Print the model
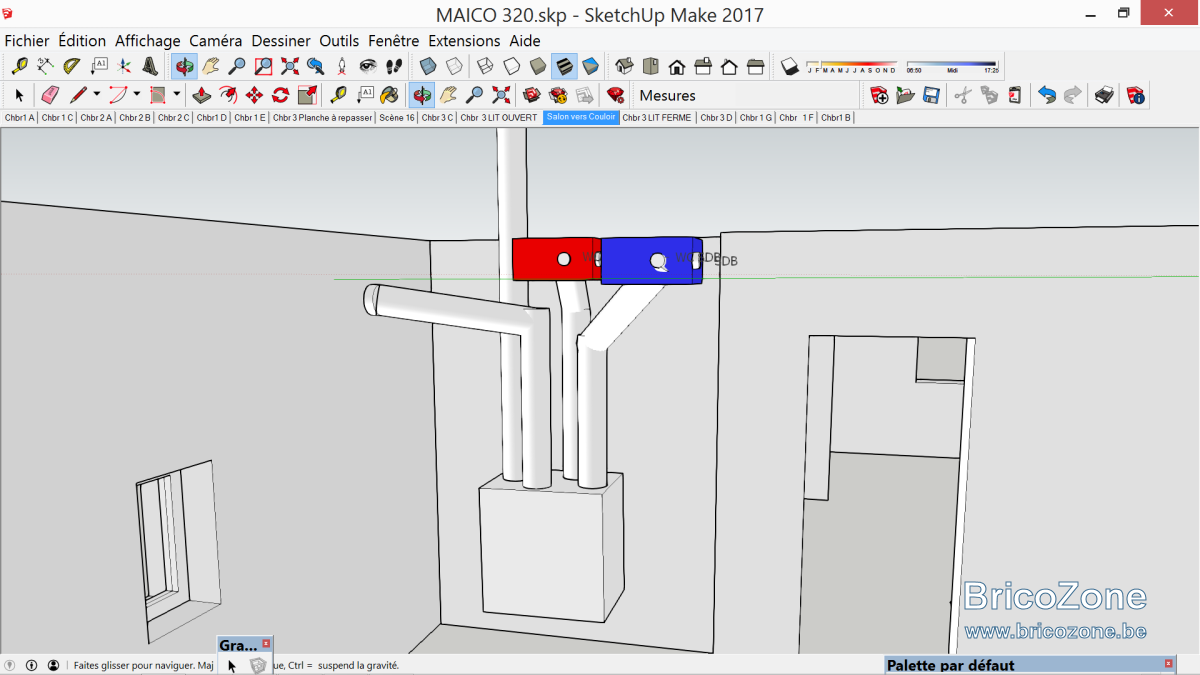The height and width of the screenshot is (675, 1200). 1104,95
